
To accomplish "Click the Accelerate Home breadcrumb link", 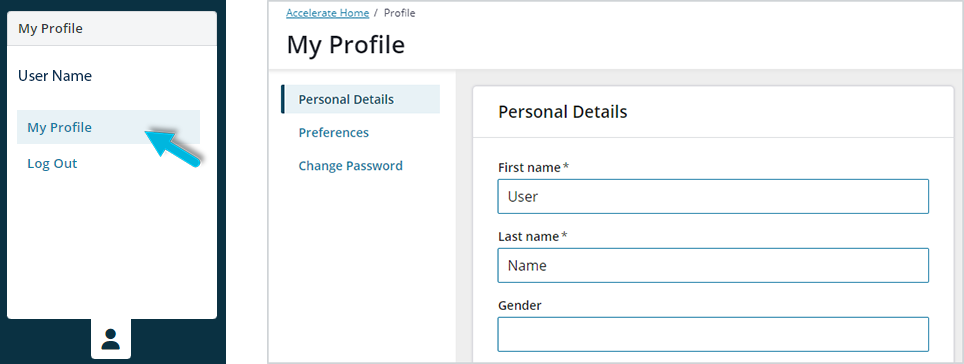I will (328, 13).
